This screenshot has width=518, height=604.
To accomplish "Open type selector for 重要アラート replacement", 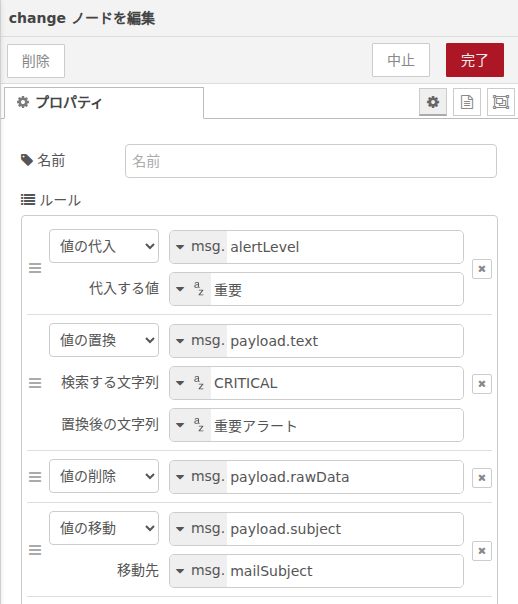I will coord(190,425).
